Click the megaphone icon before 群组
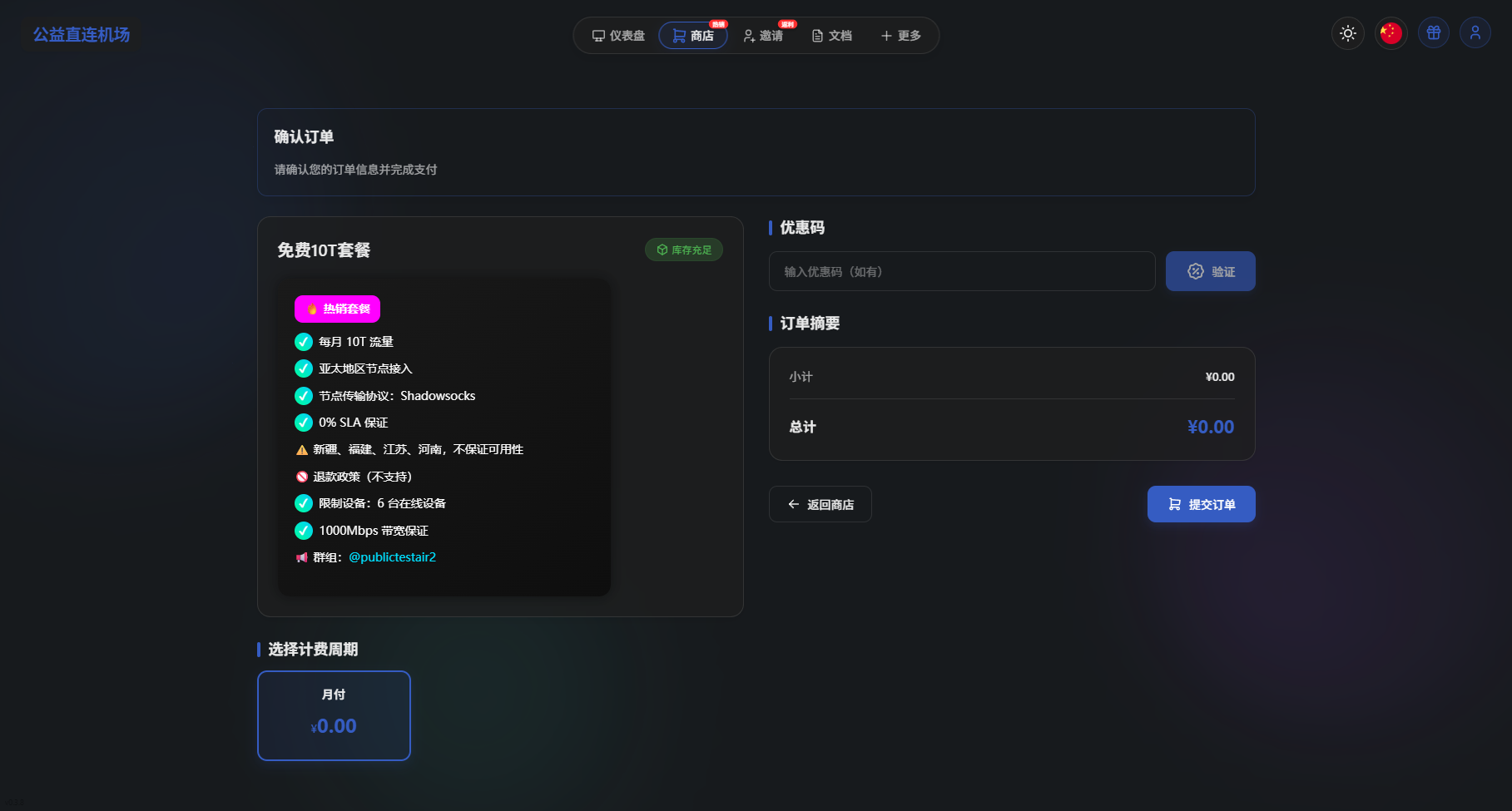 (x=301, y=557)
